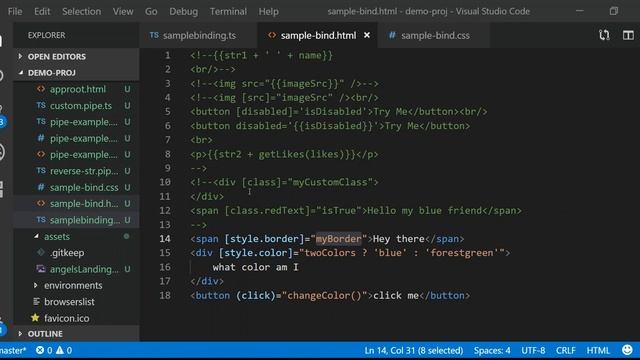Restore down the VS Code window

pyautogui.click(x=613, y=11)
